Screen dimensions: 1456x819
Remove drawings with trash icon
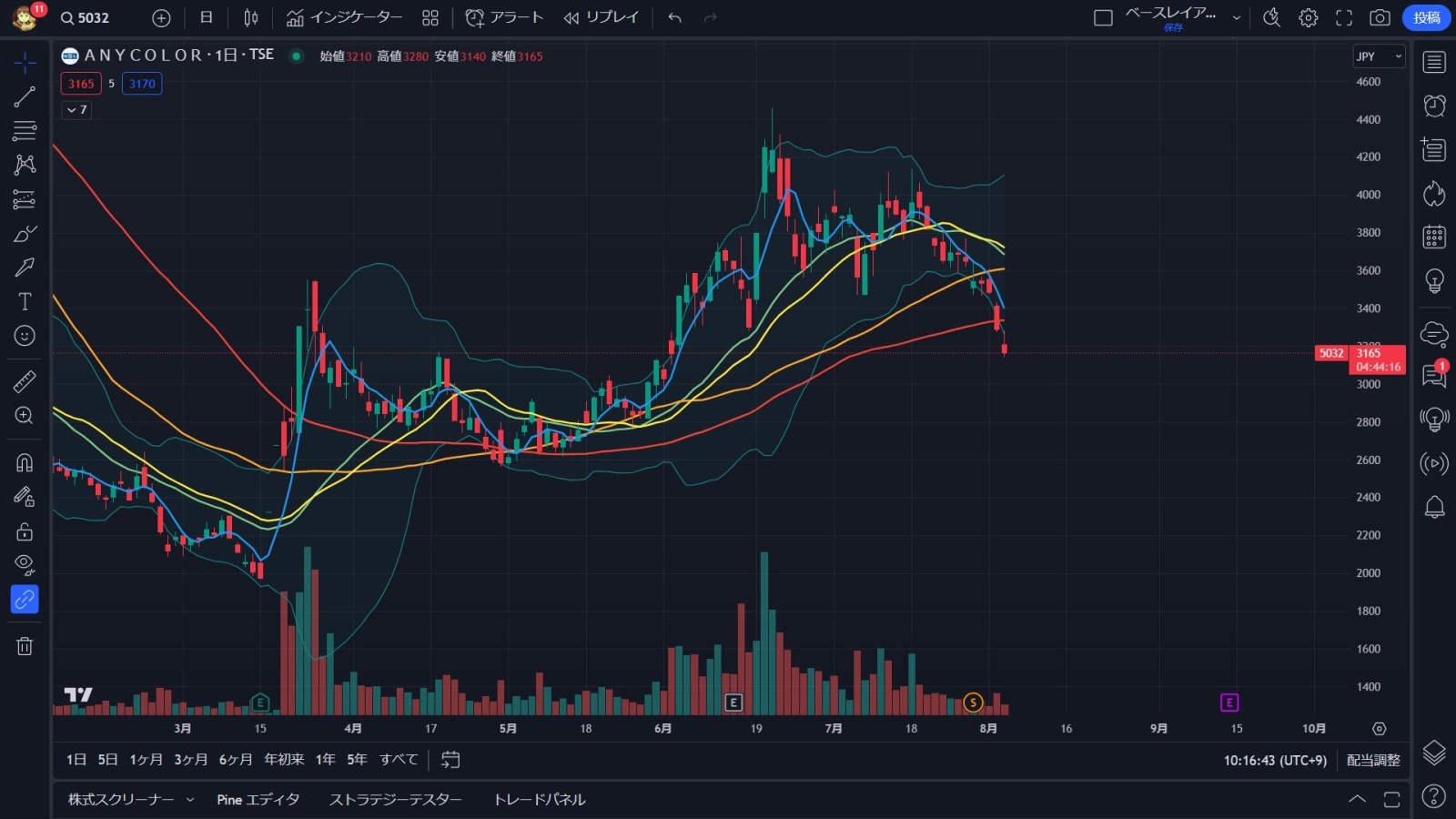point(25,646)
